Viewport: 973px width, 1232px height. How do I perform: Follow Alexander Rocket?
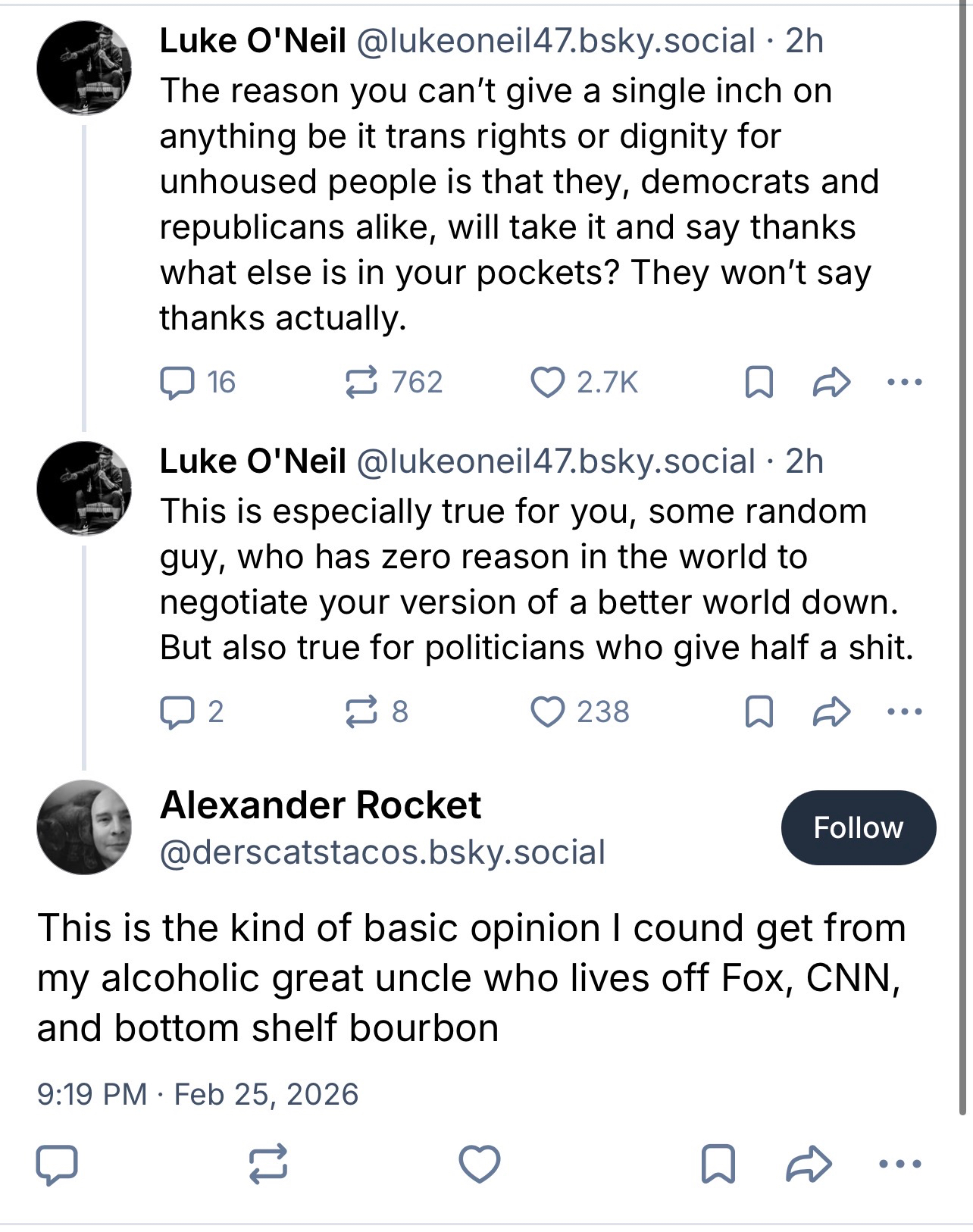[x=858, y=827]
